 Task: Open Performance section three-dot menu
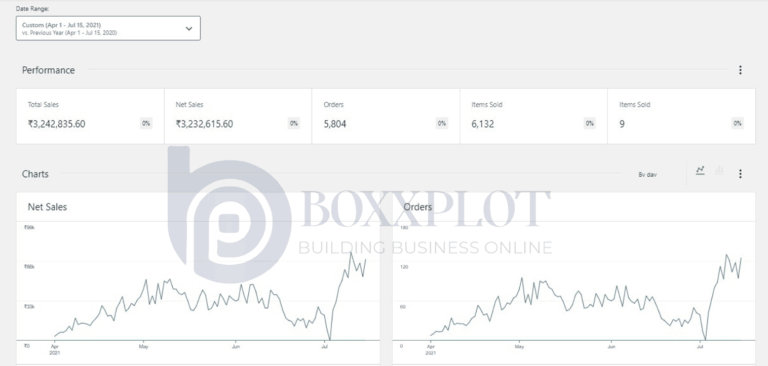(x=740, y=70)
